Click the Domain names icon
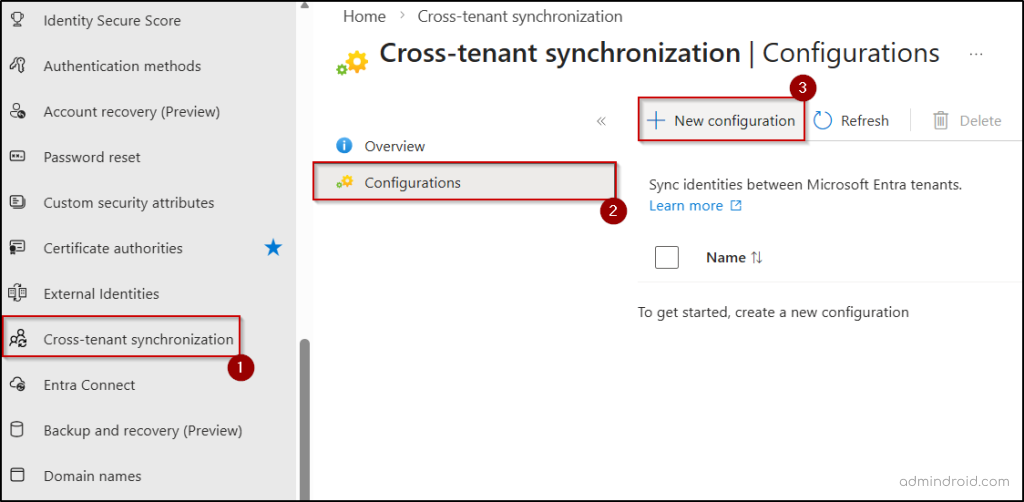 click(18, 475)
